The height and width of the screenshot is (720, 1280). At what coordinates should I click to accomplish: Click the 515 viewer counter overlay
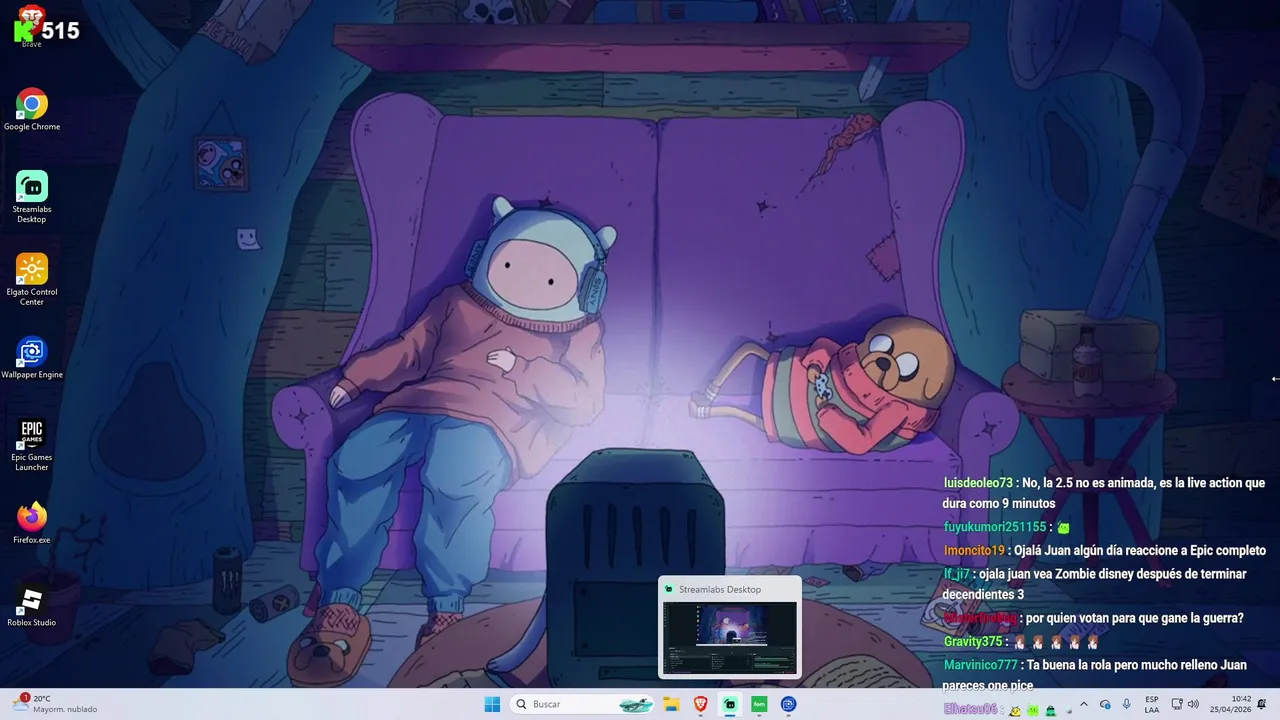pos(47,30)
